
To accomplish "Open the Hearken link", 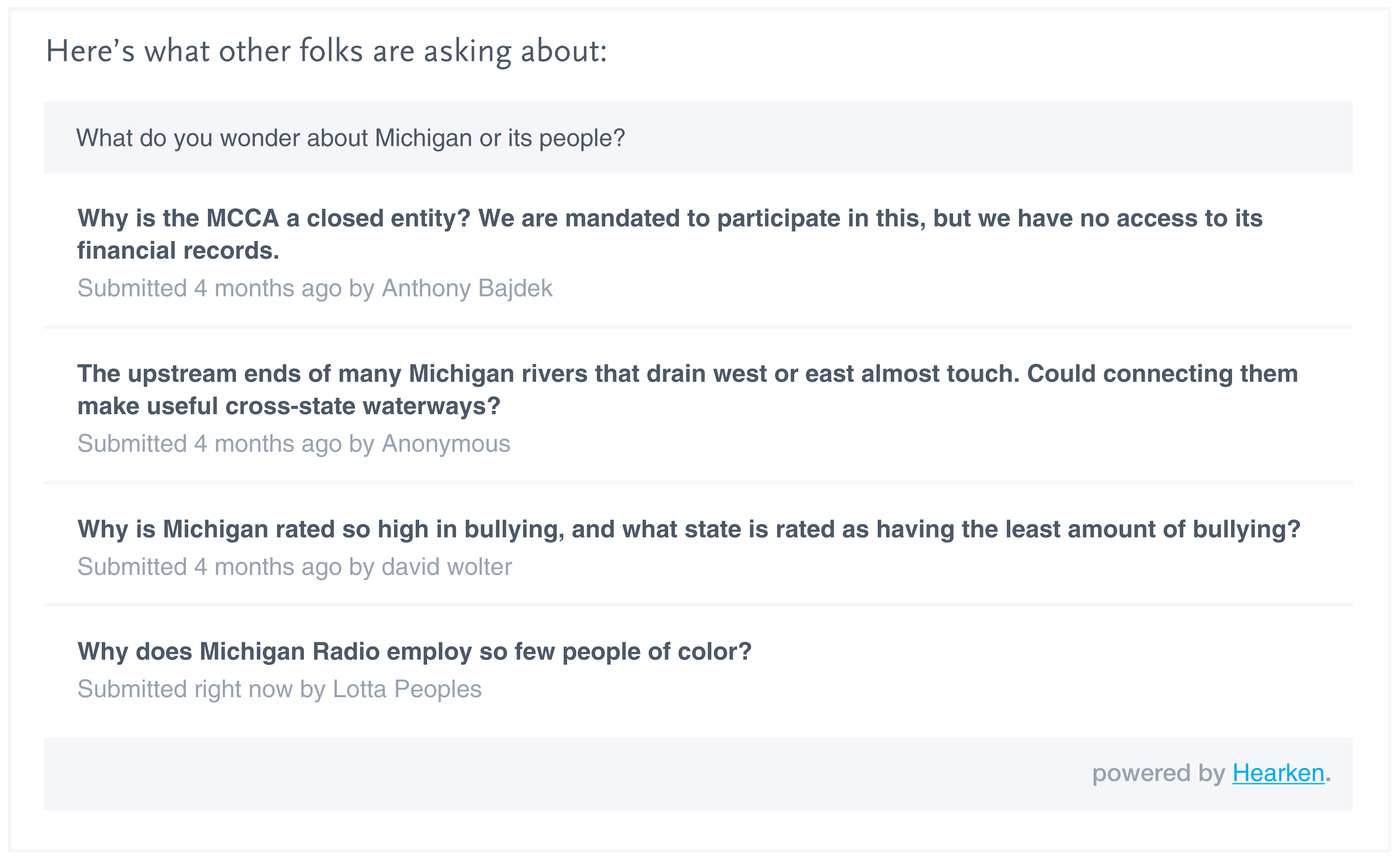I will [1278, 773].
